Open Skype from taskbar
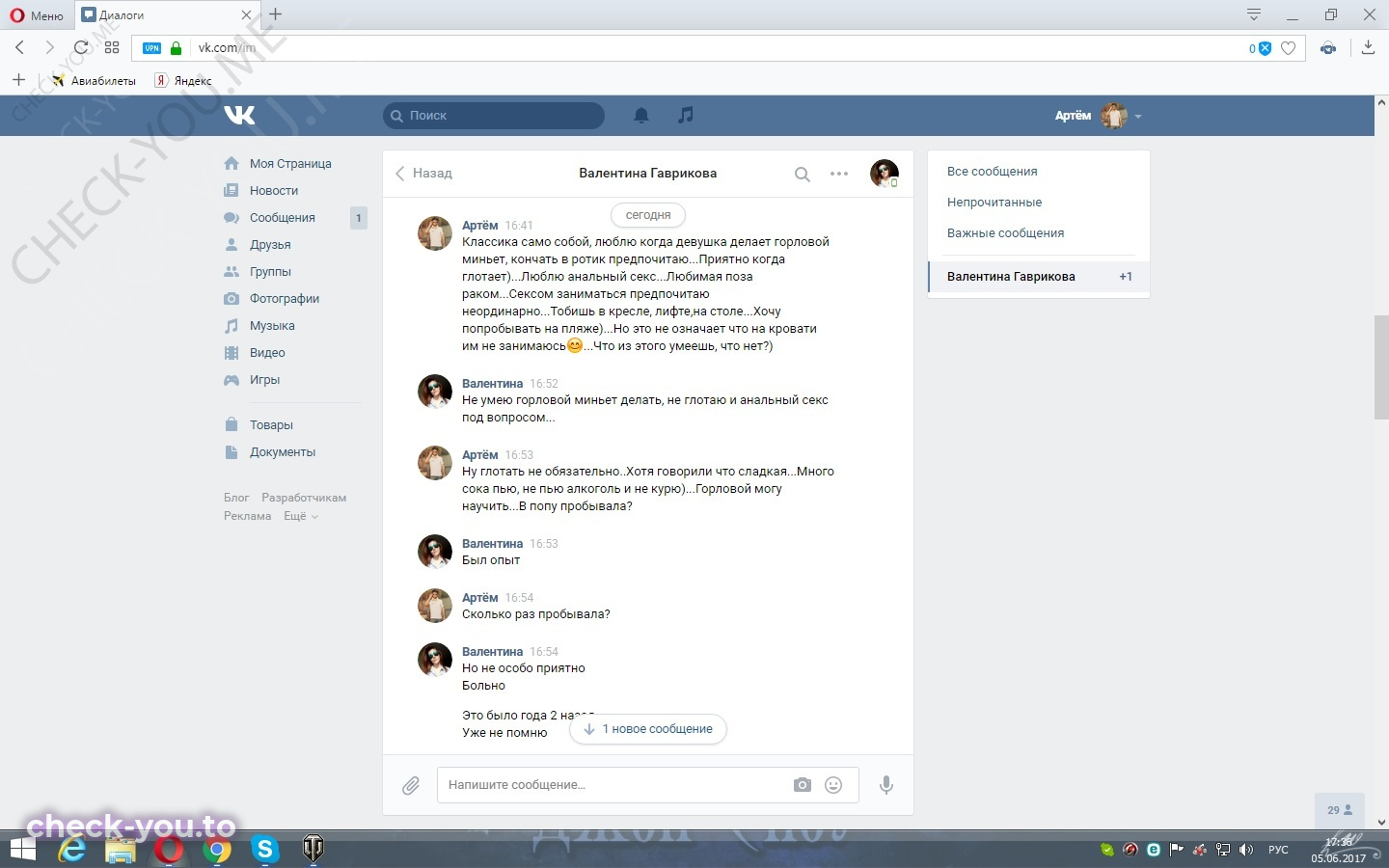This screenshot has height=868, width=1389. coord(265,850)
